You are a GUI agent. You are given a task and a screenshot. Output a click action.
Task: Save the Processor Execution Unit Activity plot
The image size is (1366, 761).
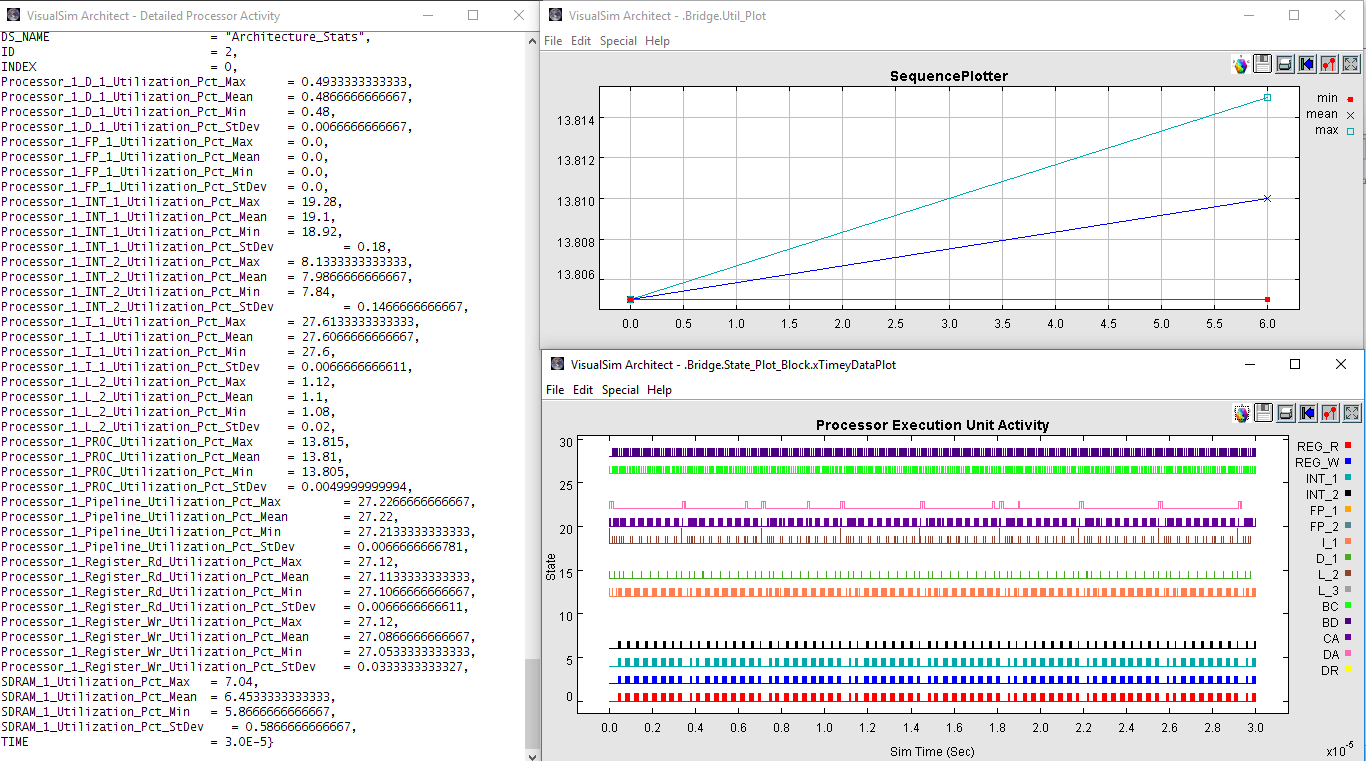[x=1263, y=413]
